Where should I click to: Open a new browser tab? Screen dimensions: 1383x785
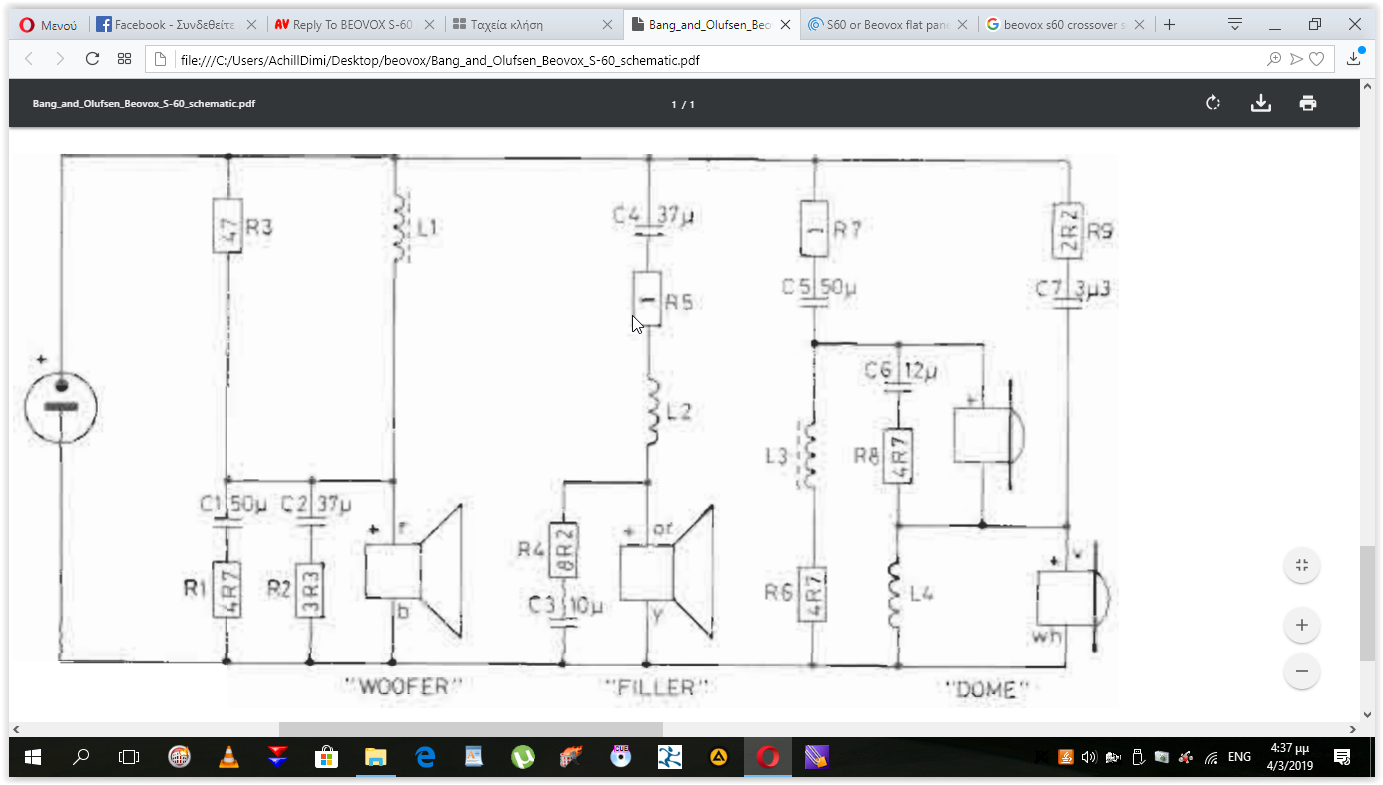(x=1170, y=25)
